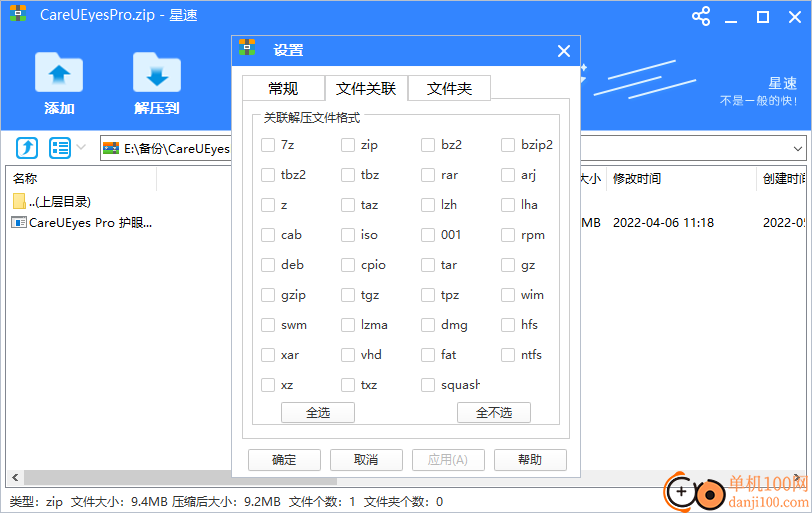Switch to the 常规 tab
Screen dimensions: 812x513
[x=283, y=89]
